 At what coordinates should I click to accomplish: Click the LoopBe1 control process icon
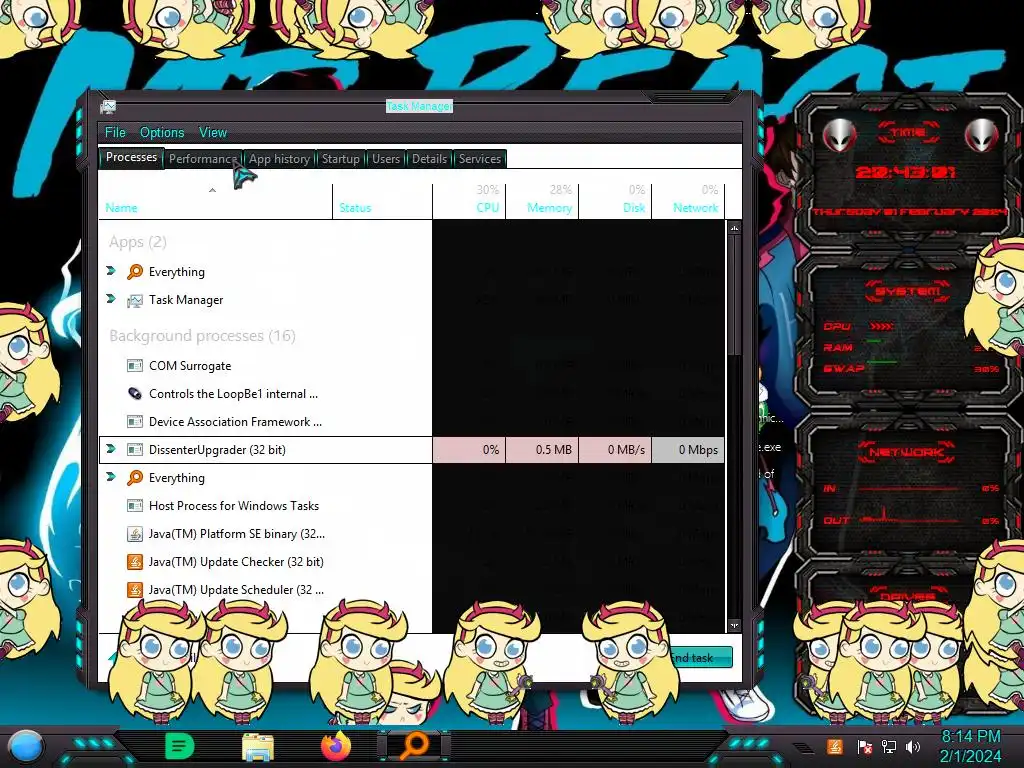pos(135,394)
